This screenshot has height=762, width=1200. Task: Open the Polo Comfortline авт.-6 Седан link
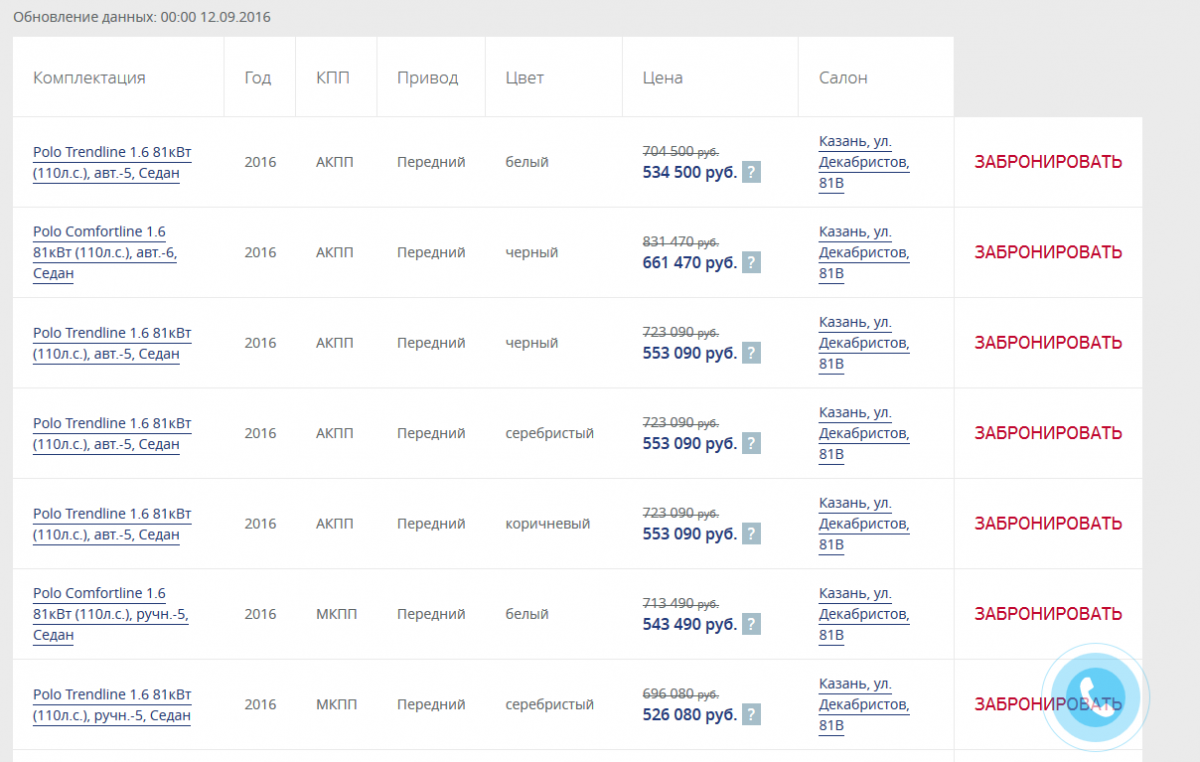(104, 252)
